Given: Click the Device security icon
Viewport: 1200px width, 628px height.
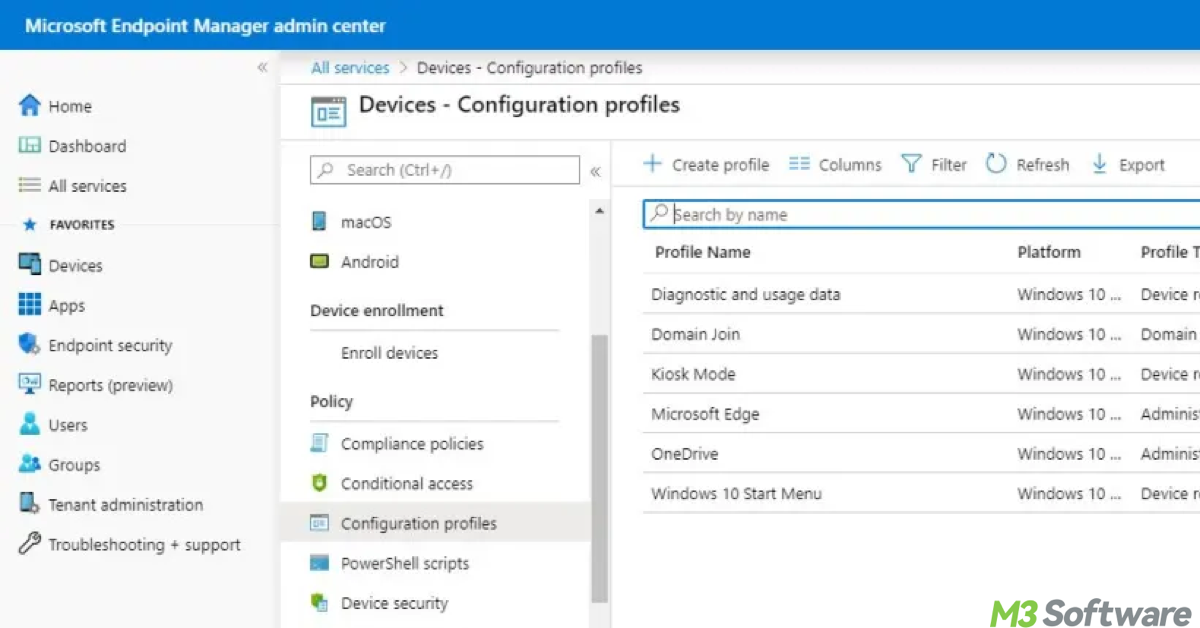Looking at the screenshot, I should (319, 602).
